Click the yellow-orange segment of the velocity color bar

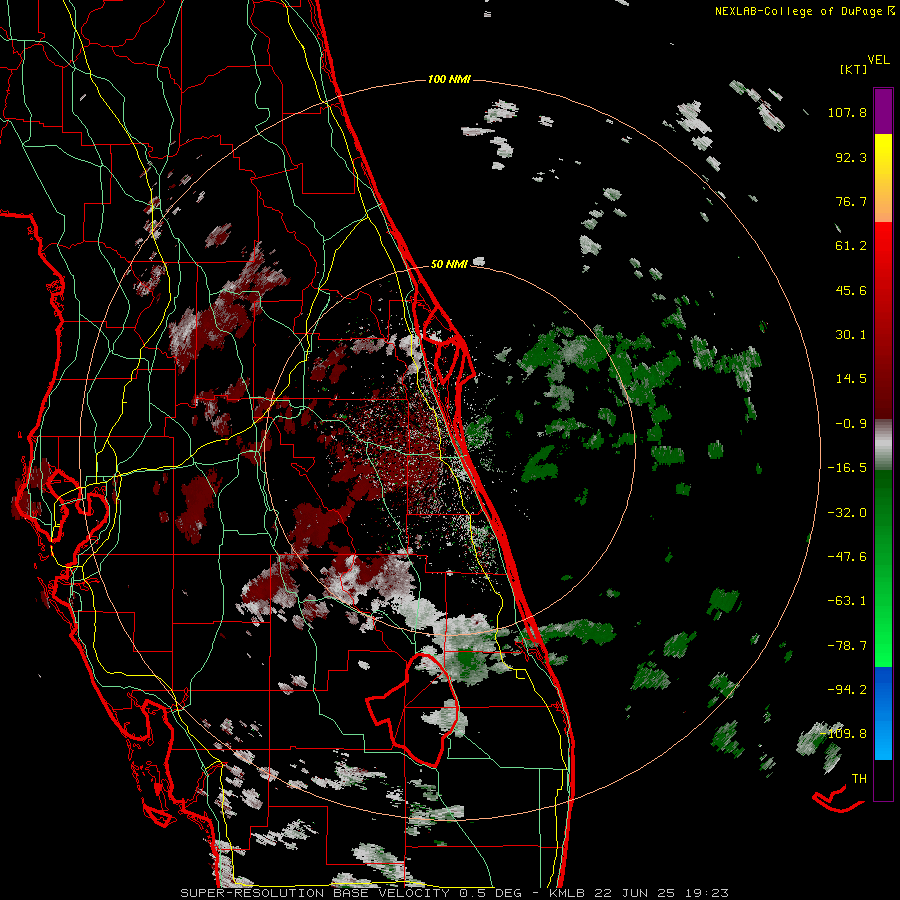pos(883,178)
